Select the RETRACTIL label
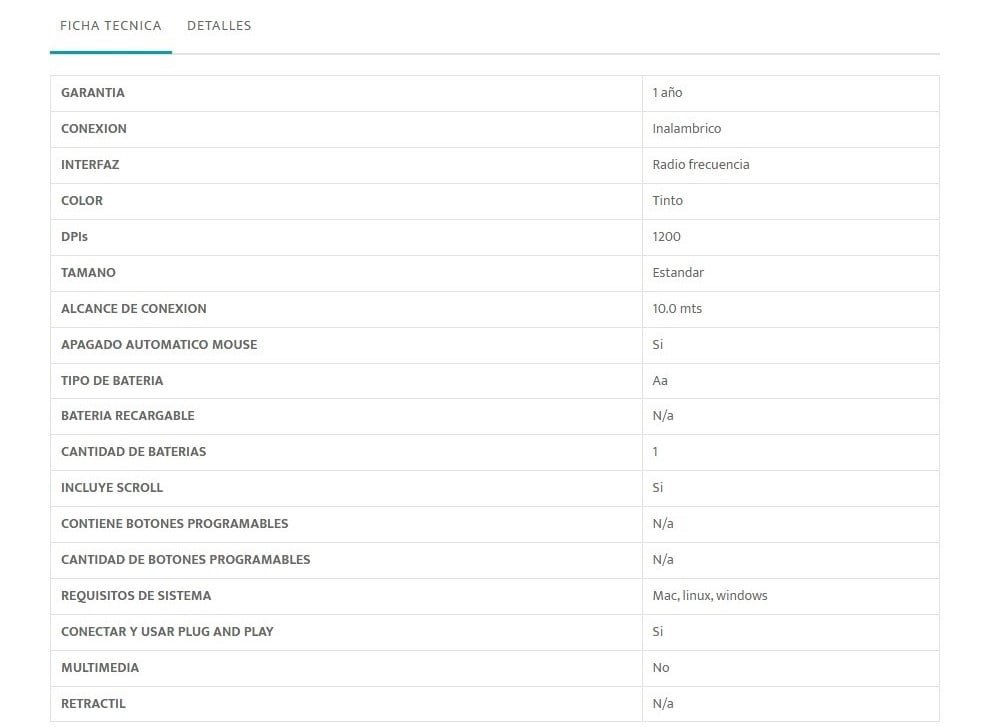990x727 pixels. [x=93, y=704]
